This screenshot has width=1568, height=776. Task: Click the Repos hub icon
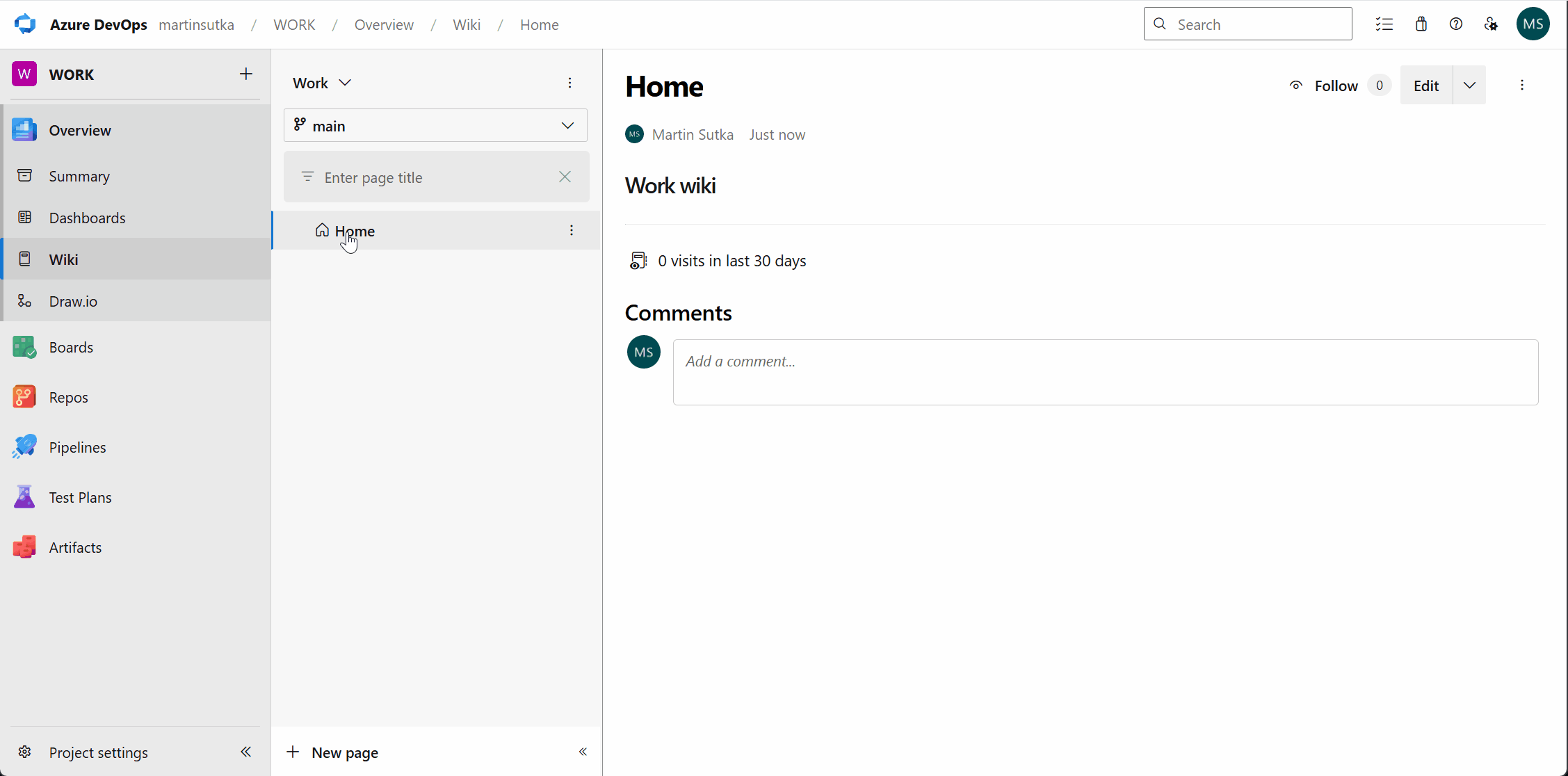[x=24, y=397]
